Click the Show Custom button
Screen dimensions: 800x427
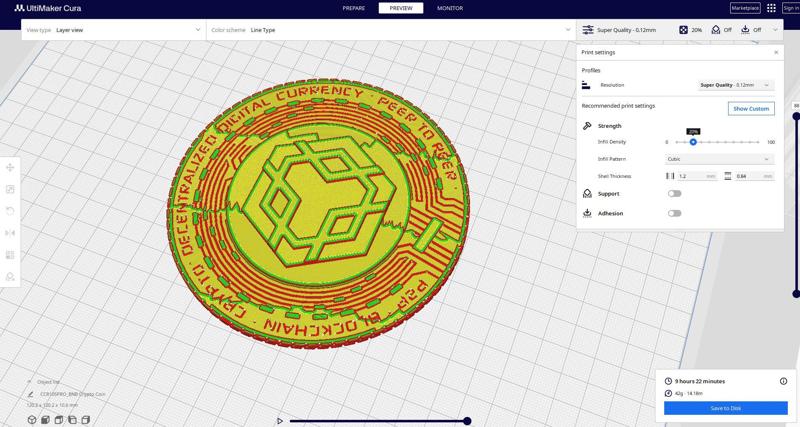[x=751, y=109]
